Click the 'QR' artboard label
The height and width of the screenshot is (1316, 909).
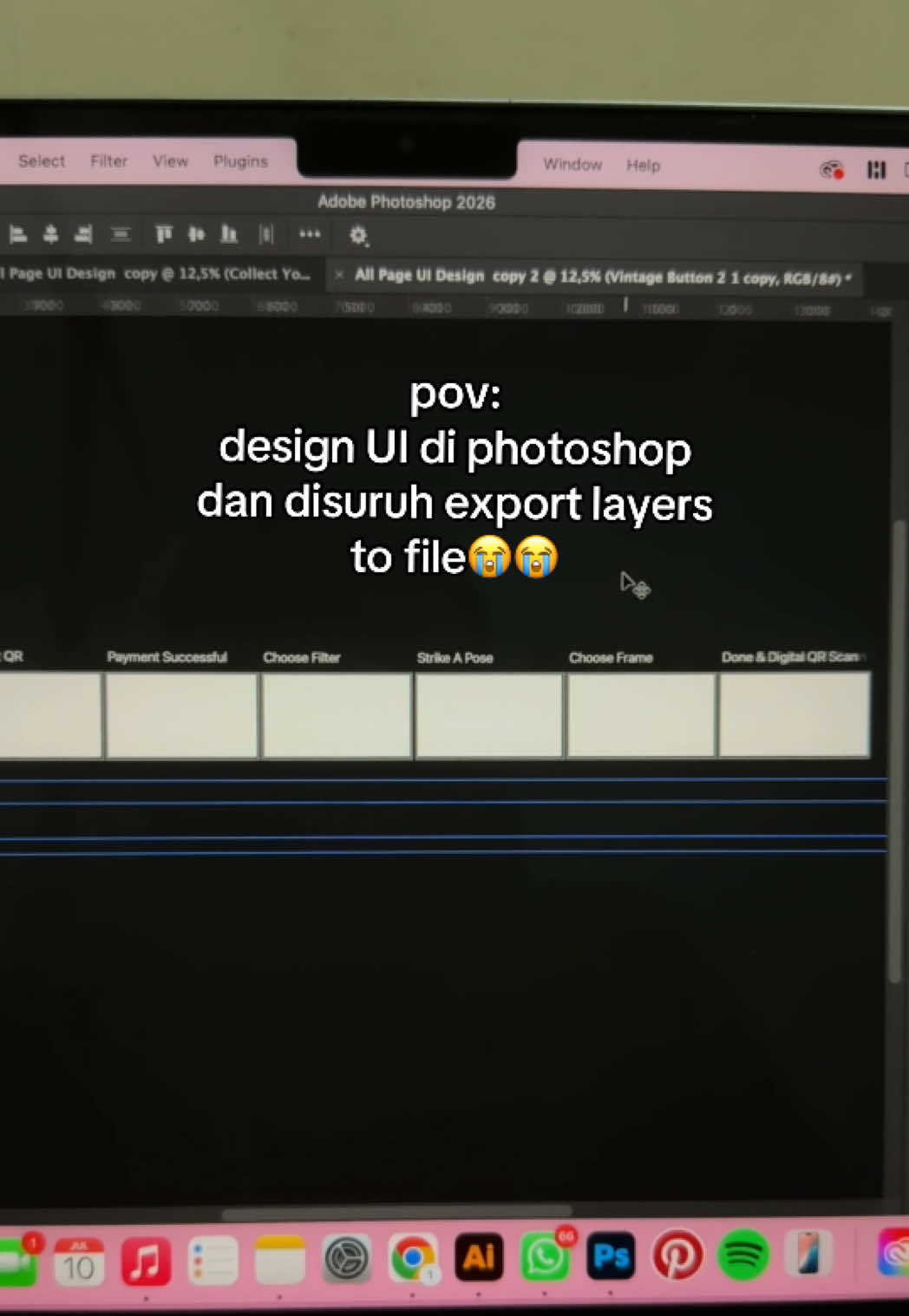(x=13, y=656)
